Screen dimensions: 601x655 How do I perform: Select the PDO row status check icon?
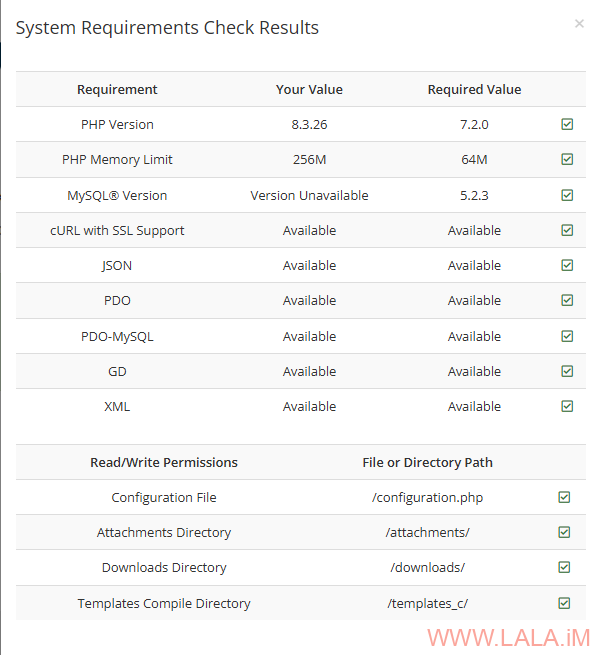tap(567, 300)
